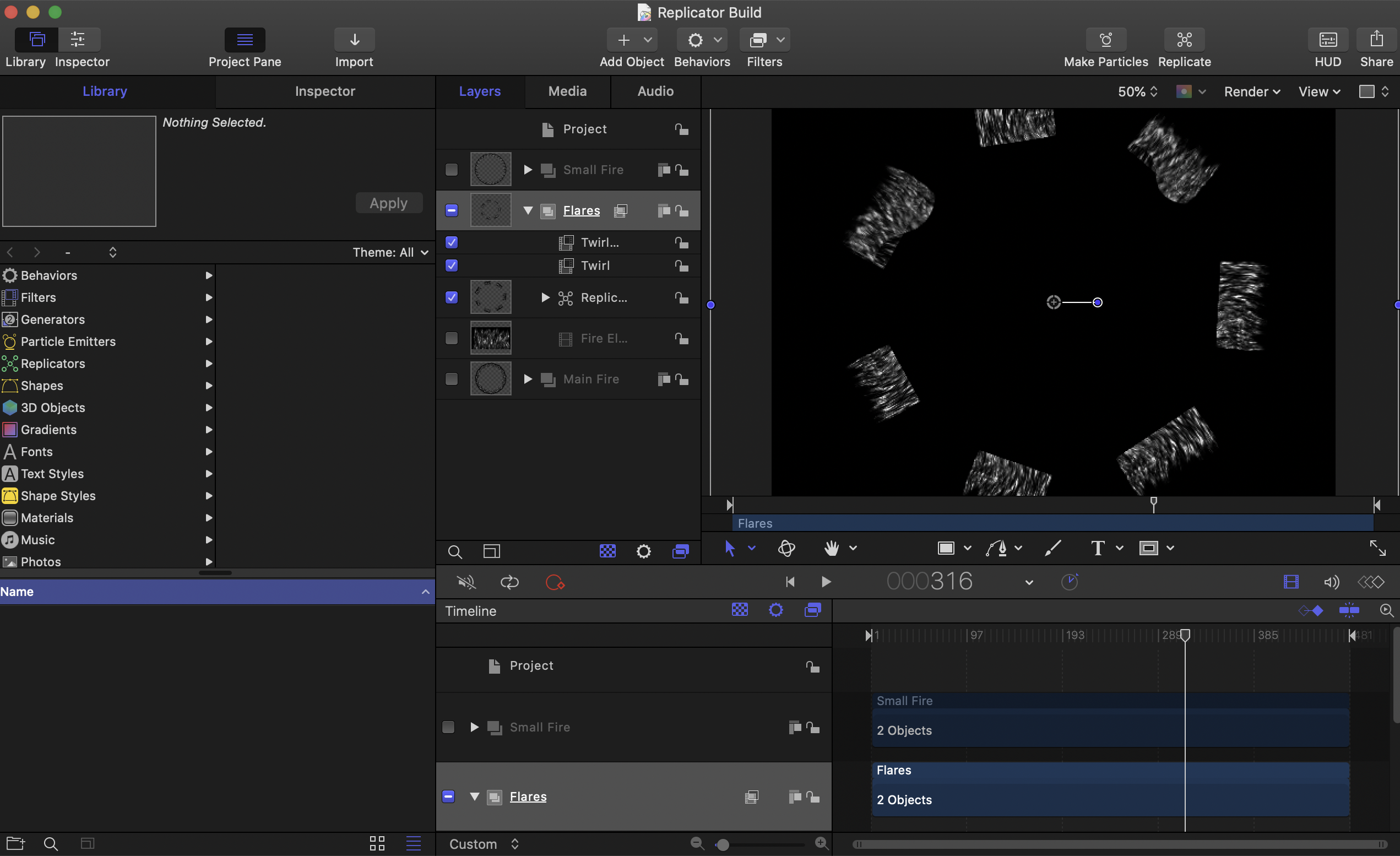Open the Media tab
The width and height of the screenshot is (1400, 856).
567,91
